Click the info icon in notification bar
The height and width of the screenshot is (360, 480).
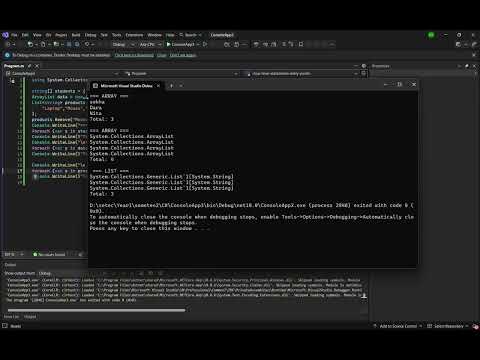(x=7, y=55)
